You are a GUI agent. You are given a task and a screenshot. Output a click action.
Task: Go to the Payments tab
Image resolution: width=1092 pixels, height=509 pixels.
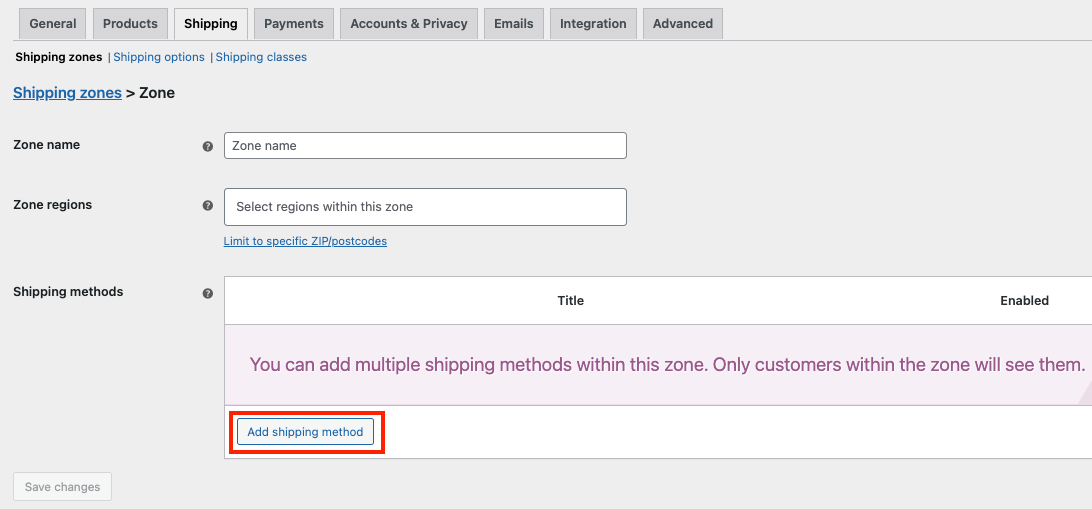point(294,24)
